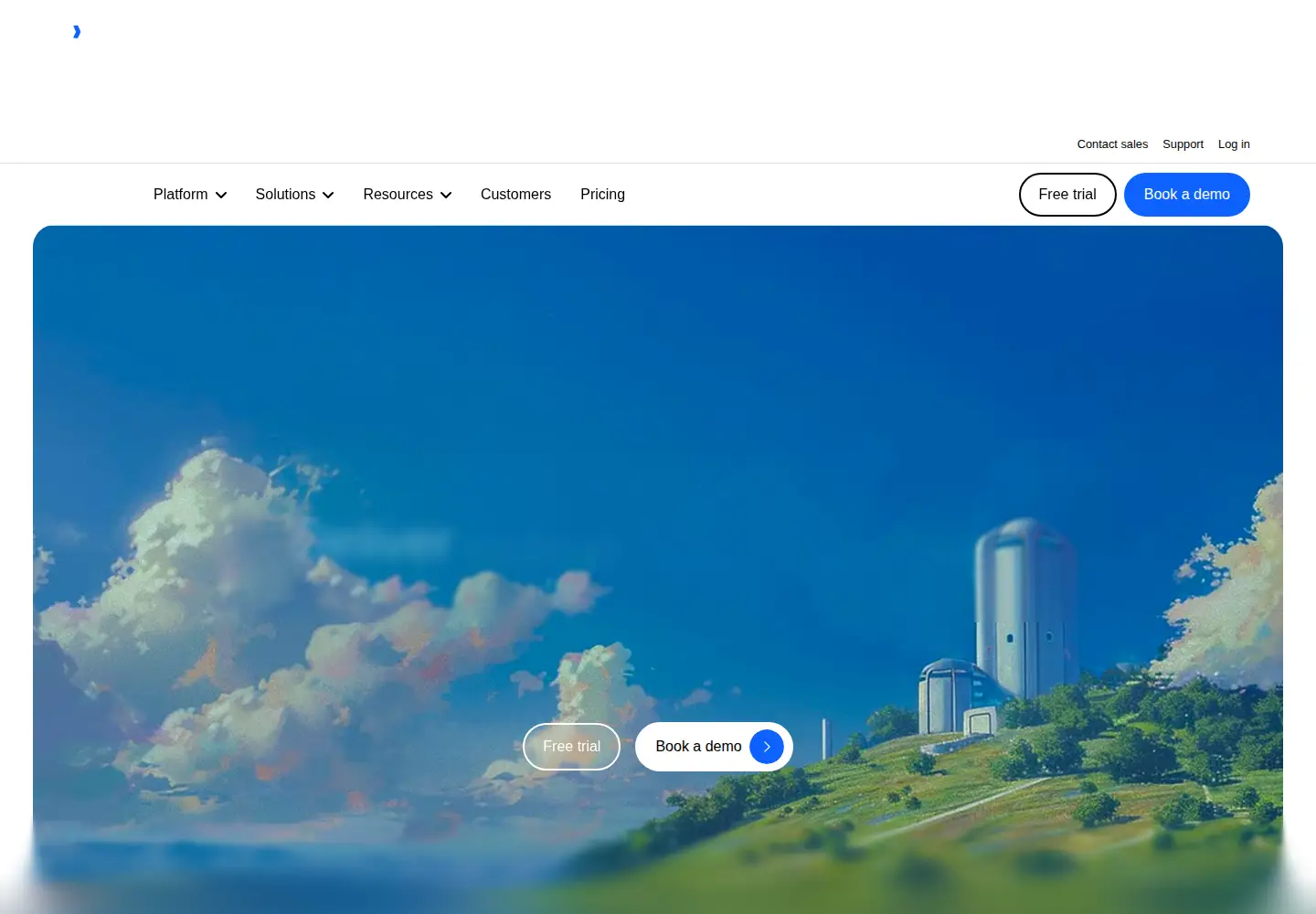Click the blue Book a demo button in navbar
This screenshot has height=914, width=1316.
coord(1187,195)
